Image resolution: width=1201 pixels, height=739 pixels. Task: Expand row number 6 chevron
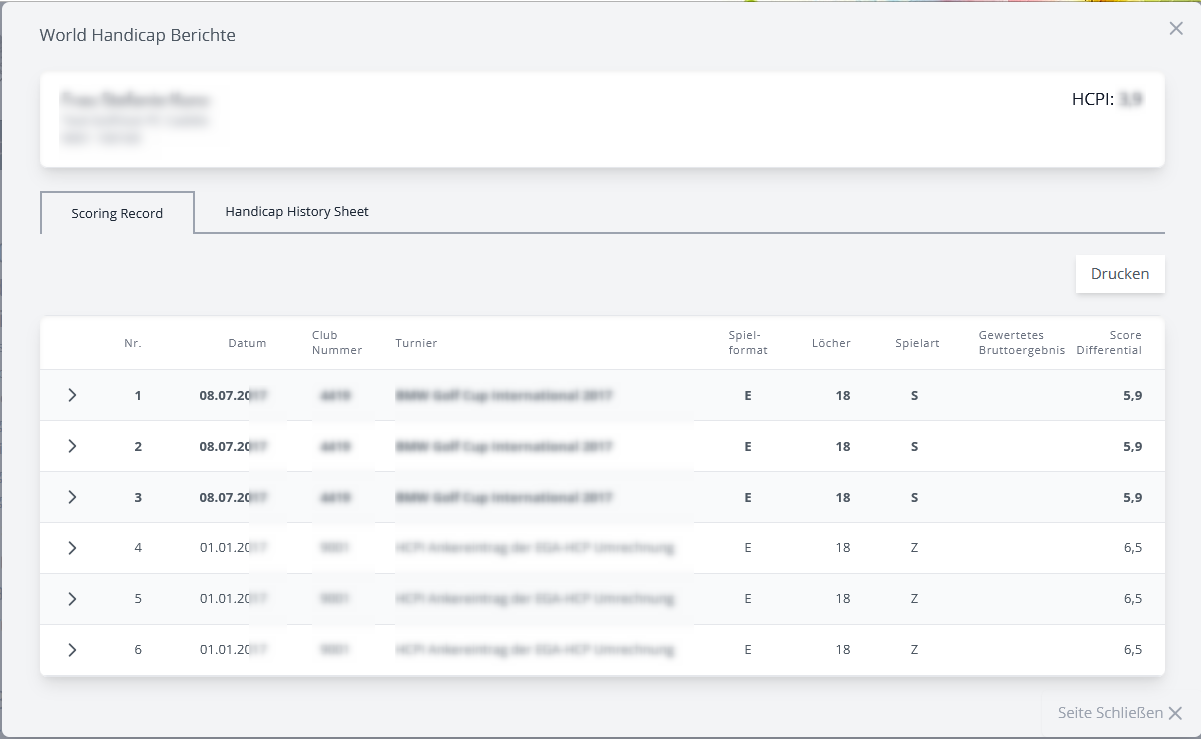[72, 649]
